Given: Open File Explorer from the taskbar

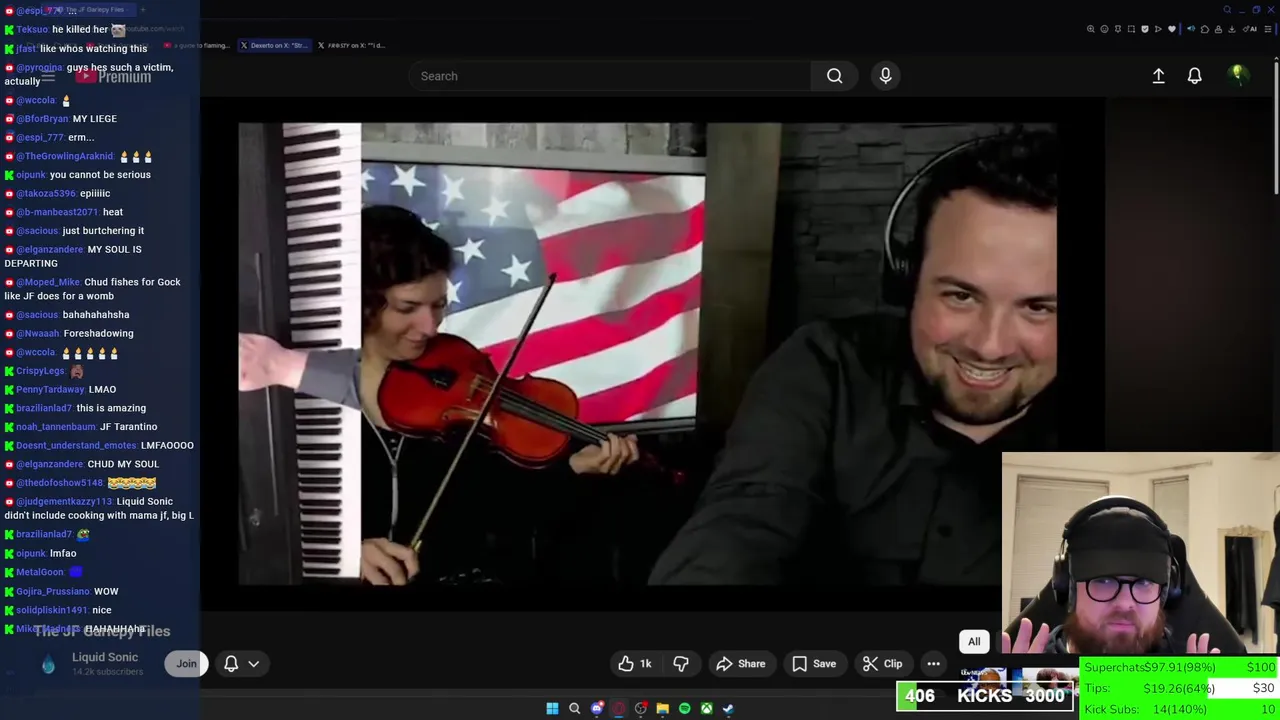Looking at the screenshot, I should (x=662, y=708).
